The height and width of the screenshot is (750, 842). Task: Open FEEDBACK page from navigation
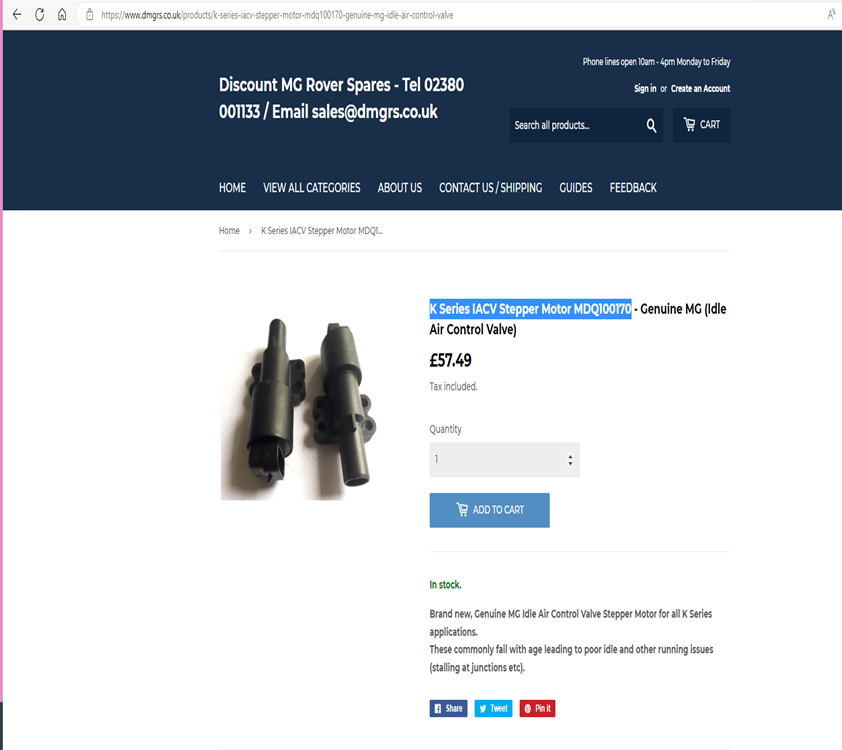pyautogui.click(x=633, y=188)
